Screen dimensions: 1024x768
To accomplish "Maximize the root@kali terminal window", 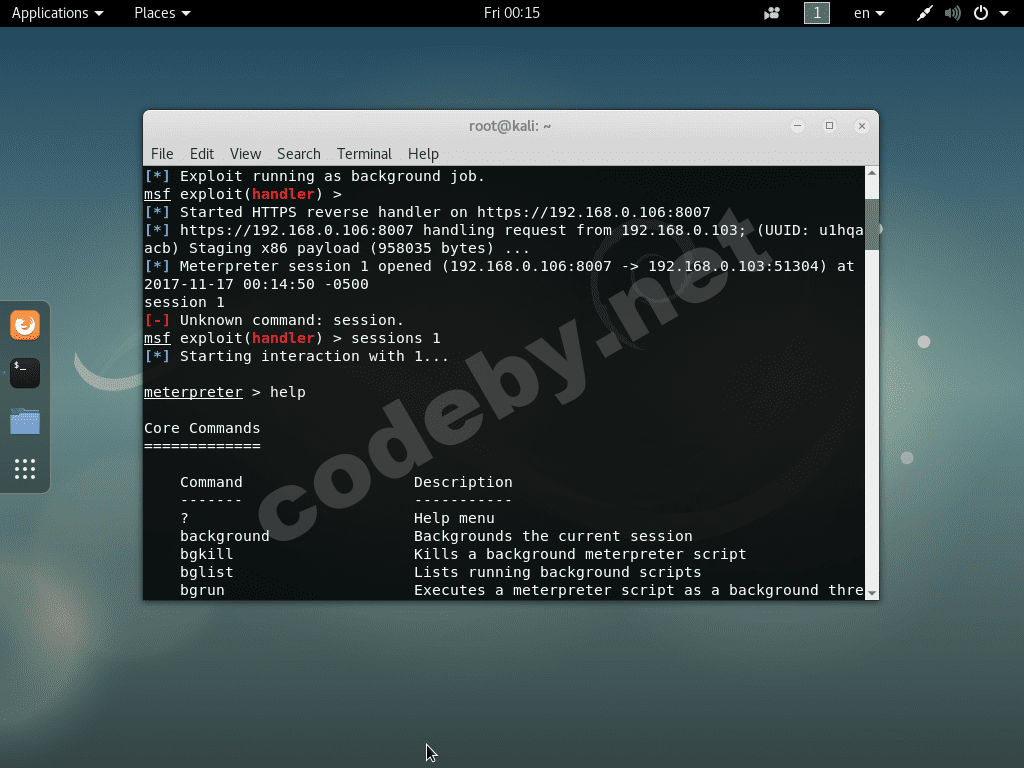I will [x=829, y=126].
